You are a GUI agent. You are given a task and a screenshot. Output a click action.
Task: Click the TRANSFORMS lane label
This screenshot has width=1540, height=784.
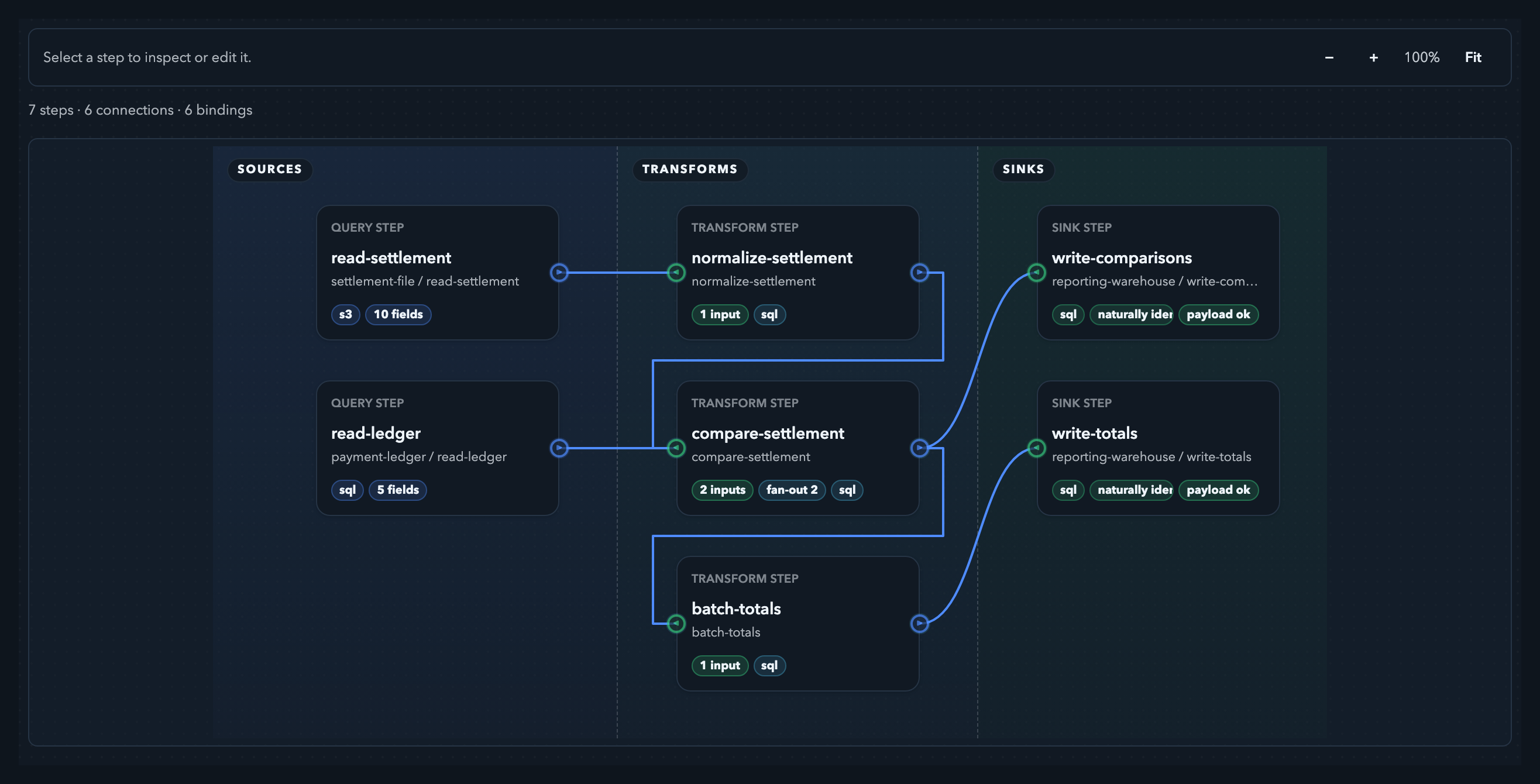pyautogui.click(x=690, y=169)
